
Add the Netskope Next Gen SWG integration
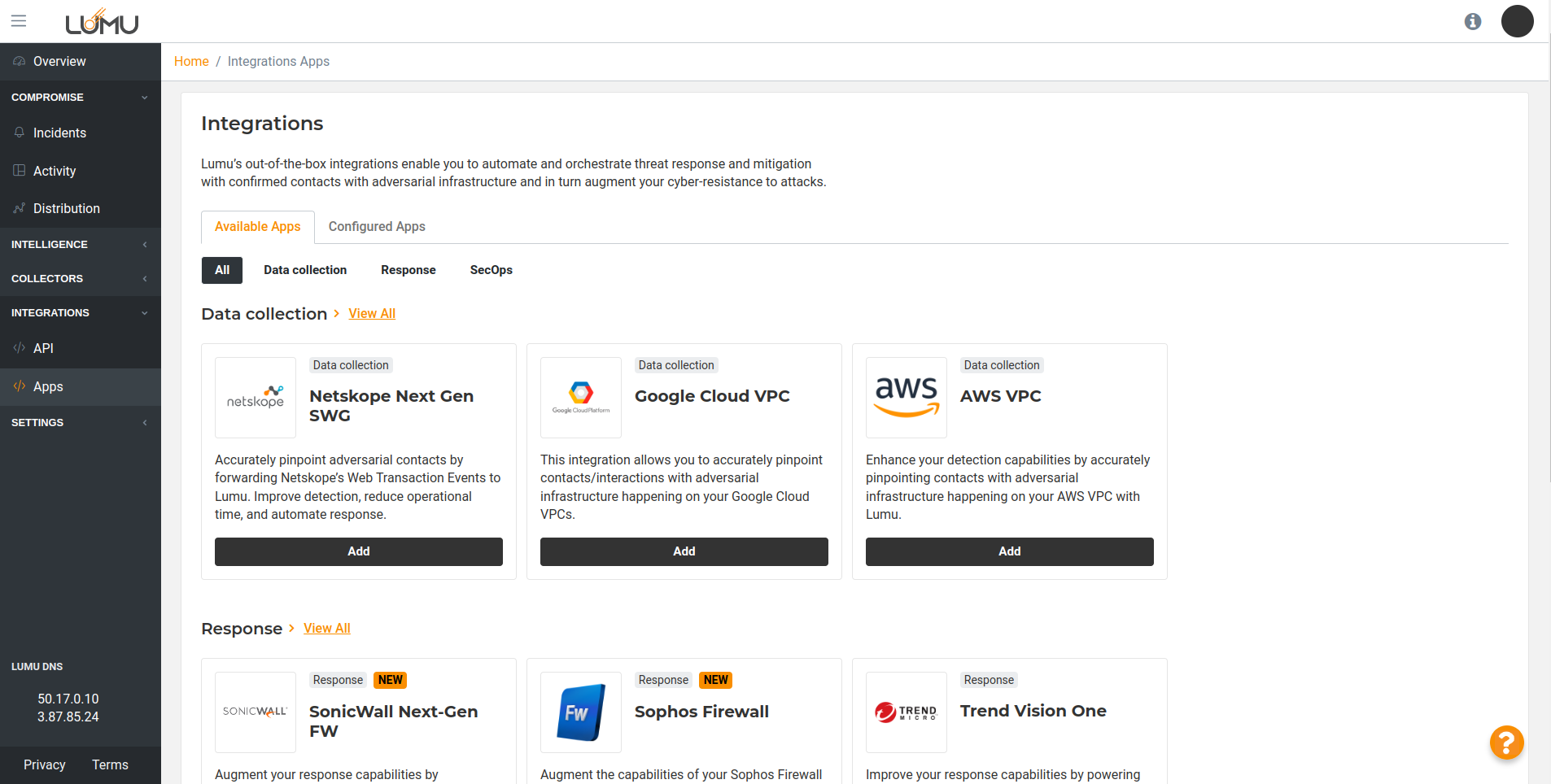coord(358,551)
